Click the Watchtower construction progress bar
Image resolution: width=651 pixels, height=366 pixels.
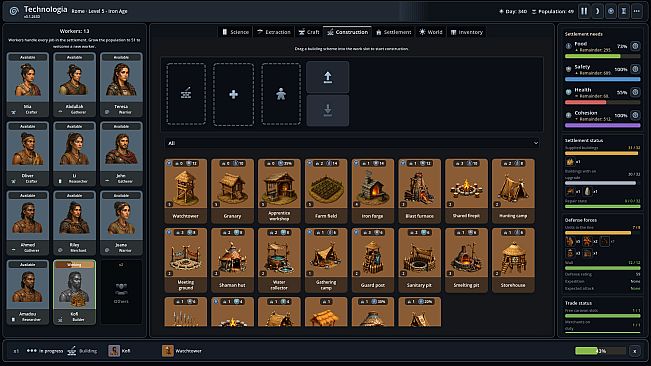[x=600, y=351]
